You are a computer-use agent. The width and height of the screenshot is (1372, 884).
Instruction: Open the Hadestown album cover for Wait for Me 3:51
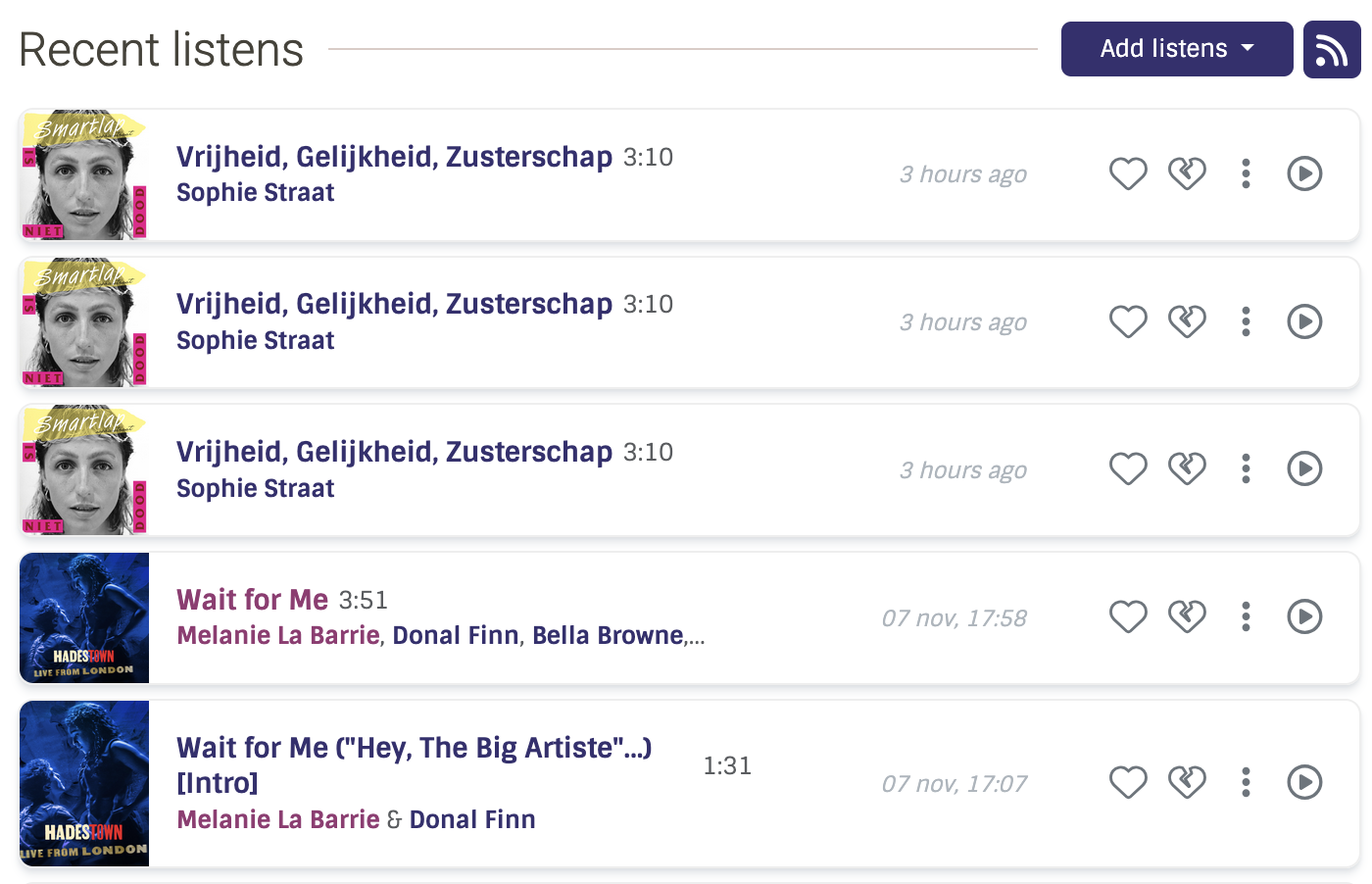point(84,617)
